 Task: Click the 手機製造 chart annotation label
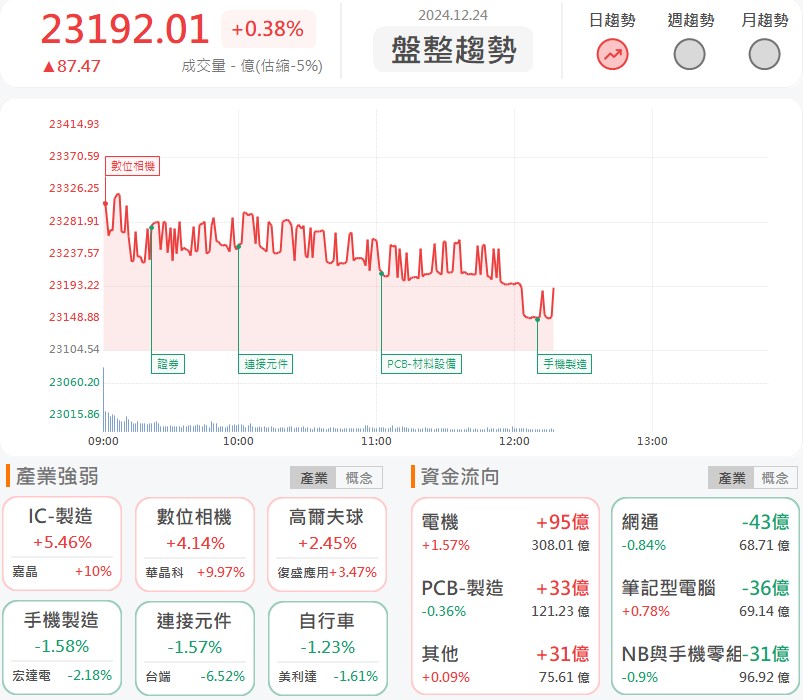pyautogui.click(x=564, y=364)
